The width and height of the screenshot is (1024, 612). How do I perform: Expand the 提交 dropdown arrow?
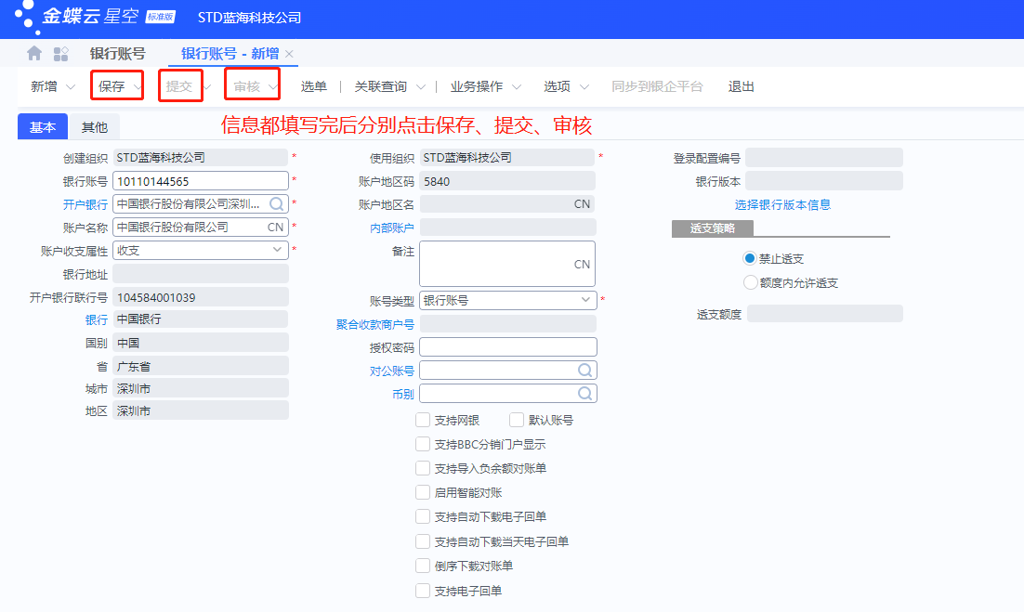click(x=206, y=87)
